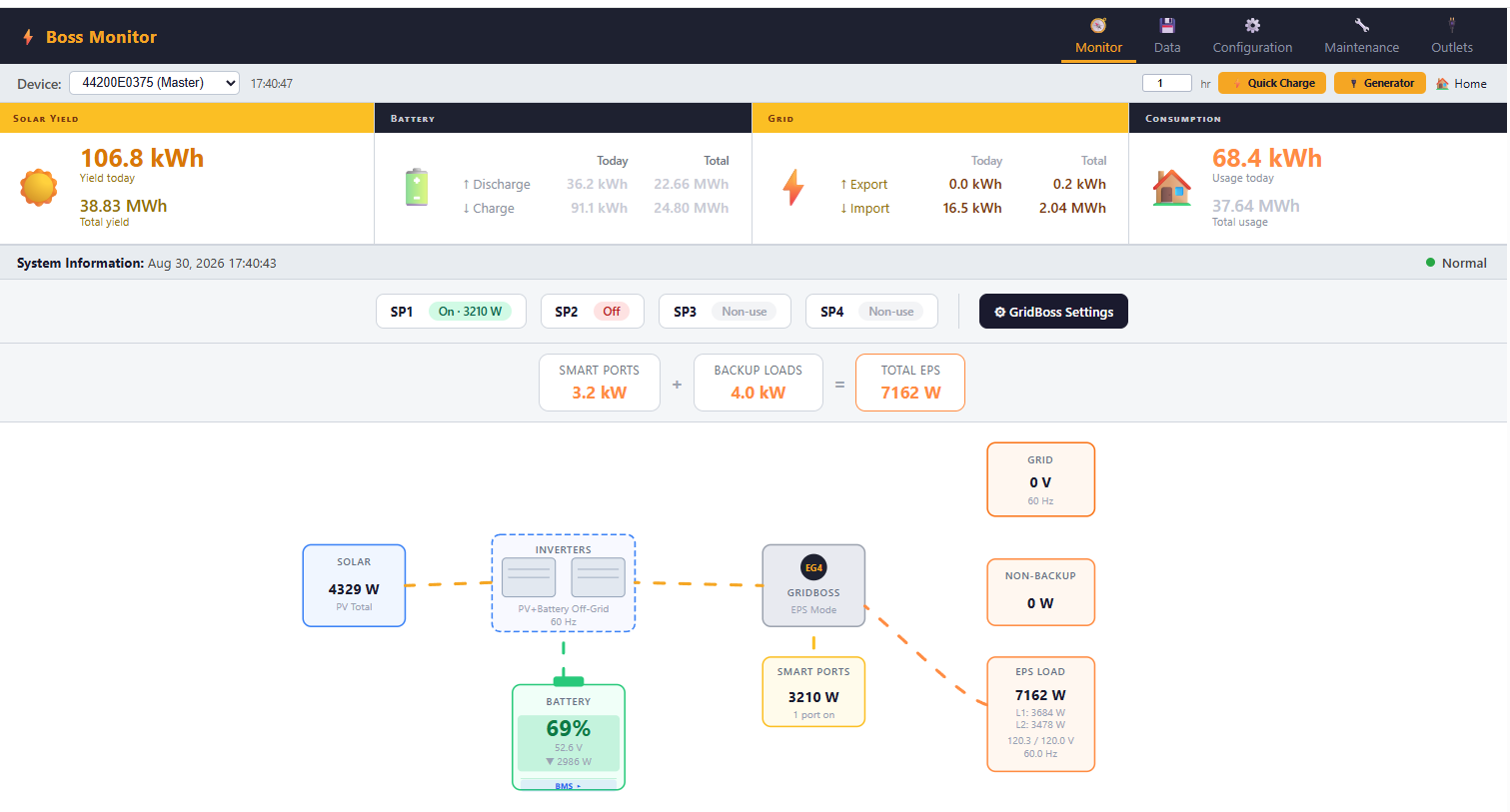Expand the BMS details in Battery node
1510x812 pixels.
click(568, 786)
